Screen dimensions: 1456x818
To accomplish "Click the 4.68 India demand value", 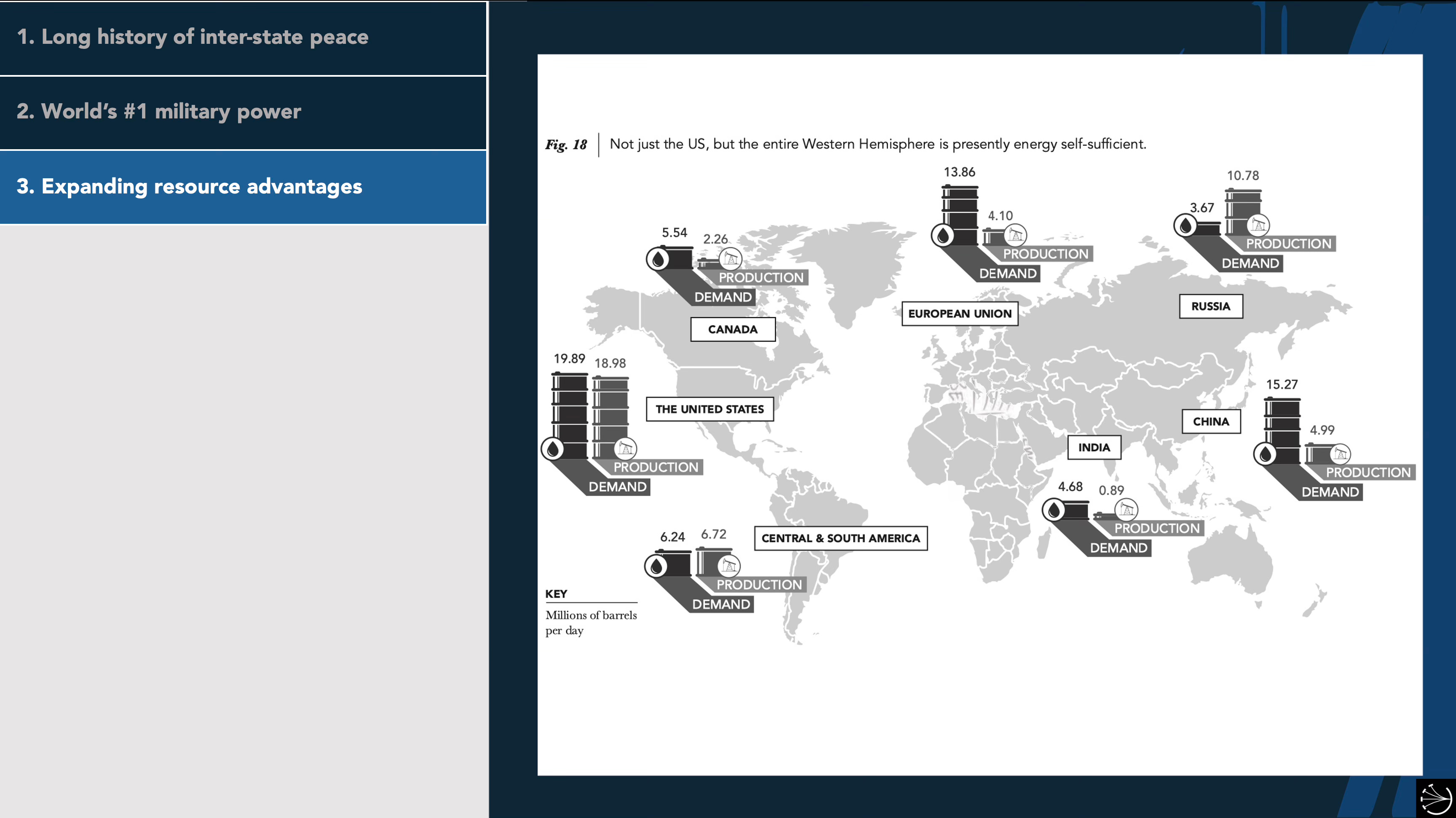I will [x=1070, y=486].
